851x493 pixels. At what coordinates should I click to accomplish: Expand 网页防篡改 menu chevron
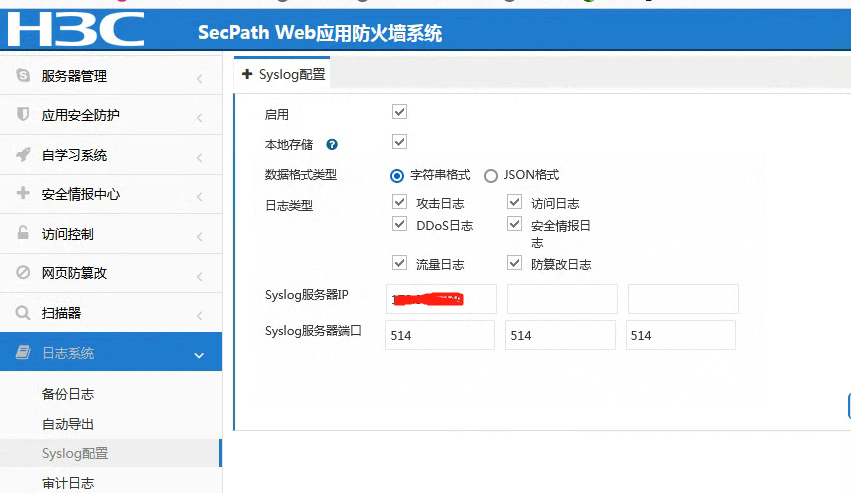(x=199, y=276)
